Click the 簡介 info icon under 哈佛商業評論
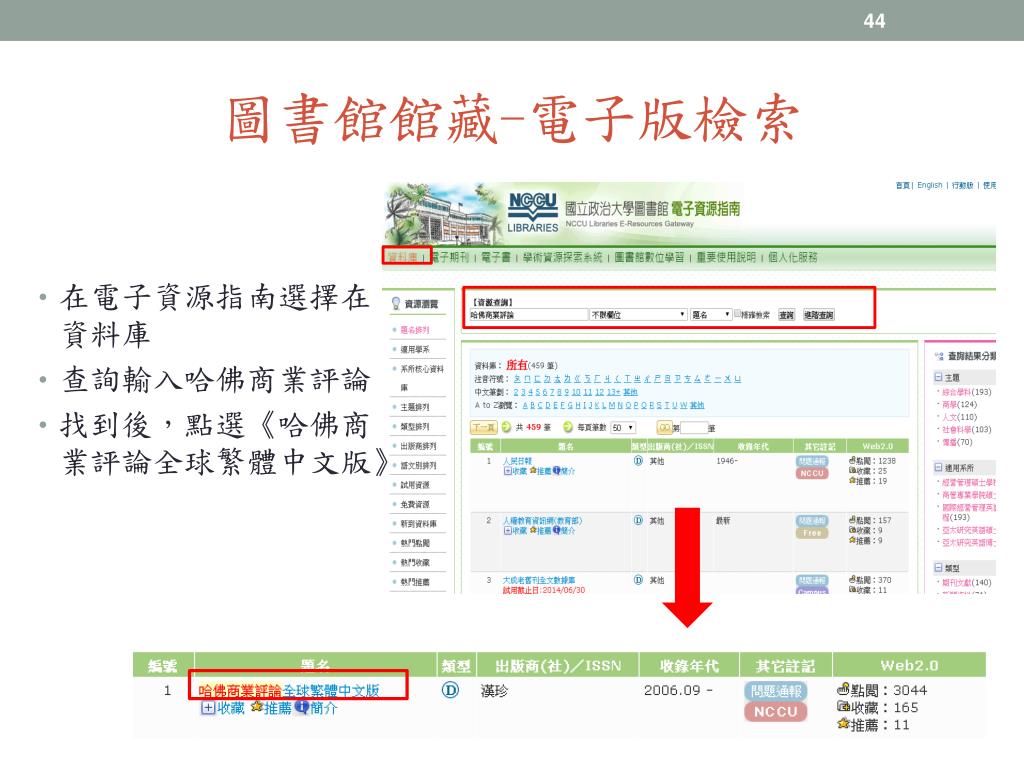 (301, 707)
